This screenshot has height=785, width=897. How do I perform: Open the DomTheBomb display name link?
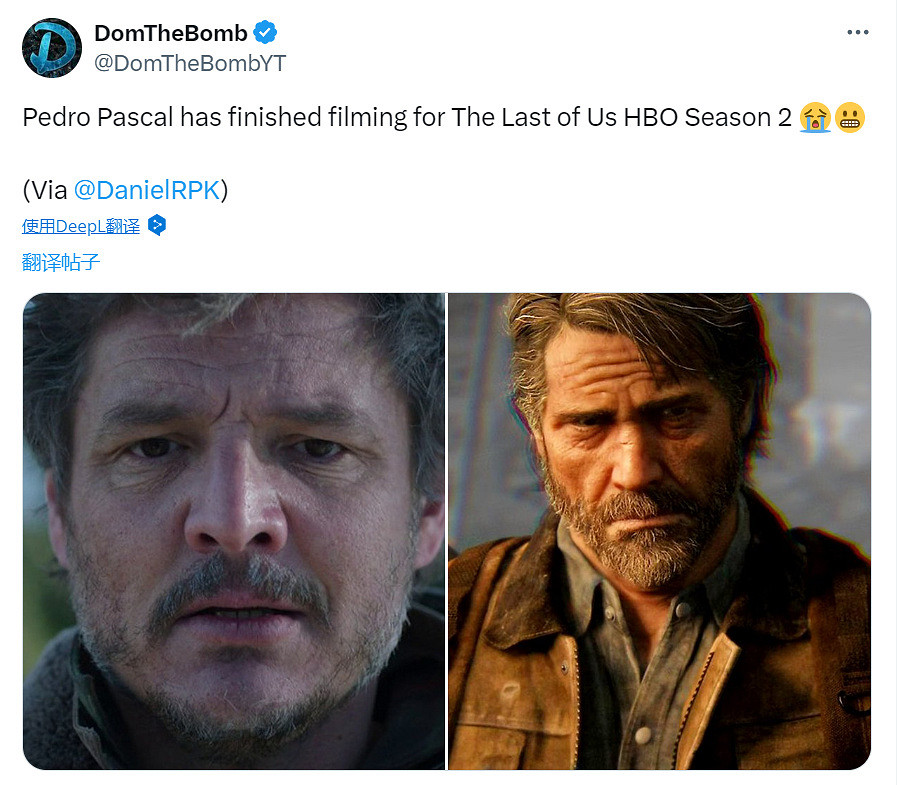coord(170,33)
